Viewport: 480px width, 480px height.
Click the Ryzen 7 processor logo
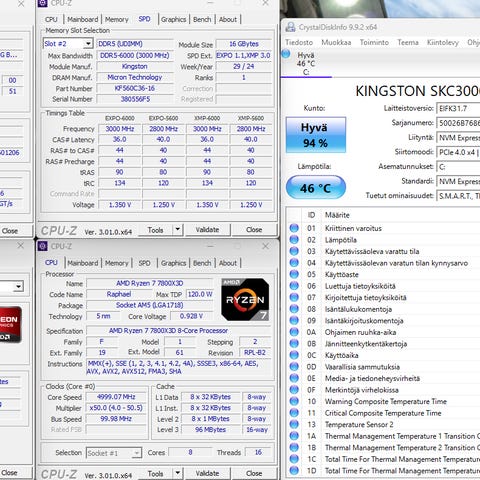(x=245, y=299)
